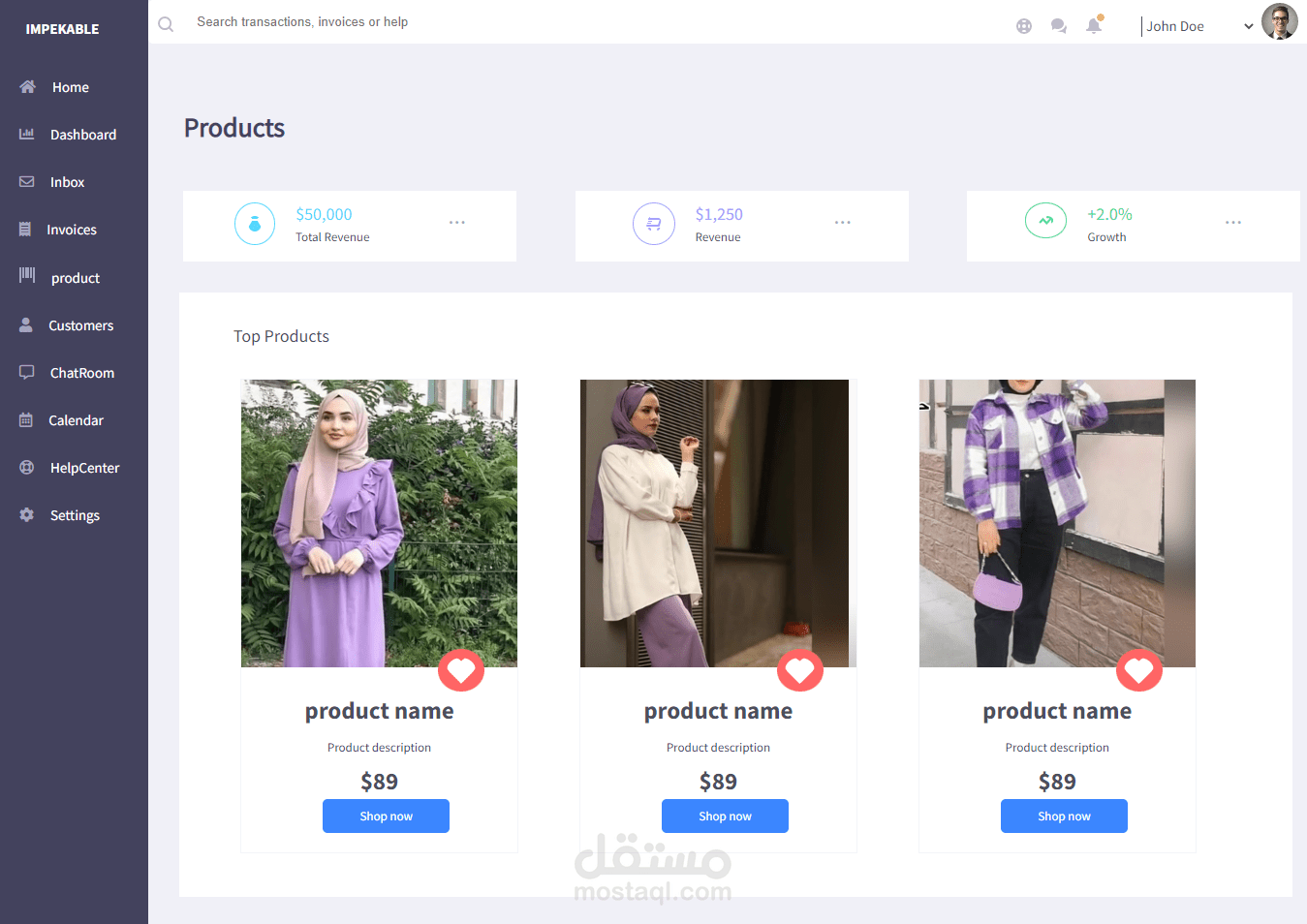1307x924 pixels.
Task: Click the globe icon in top bar
Action: pos(1024,26)
